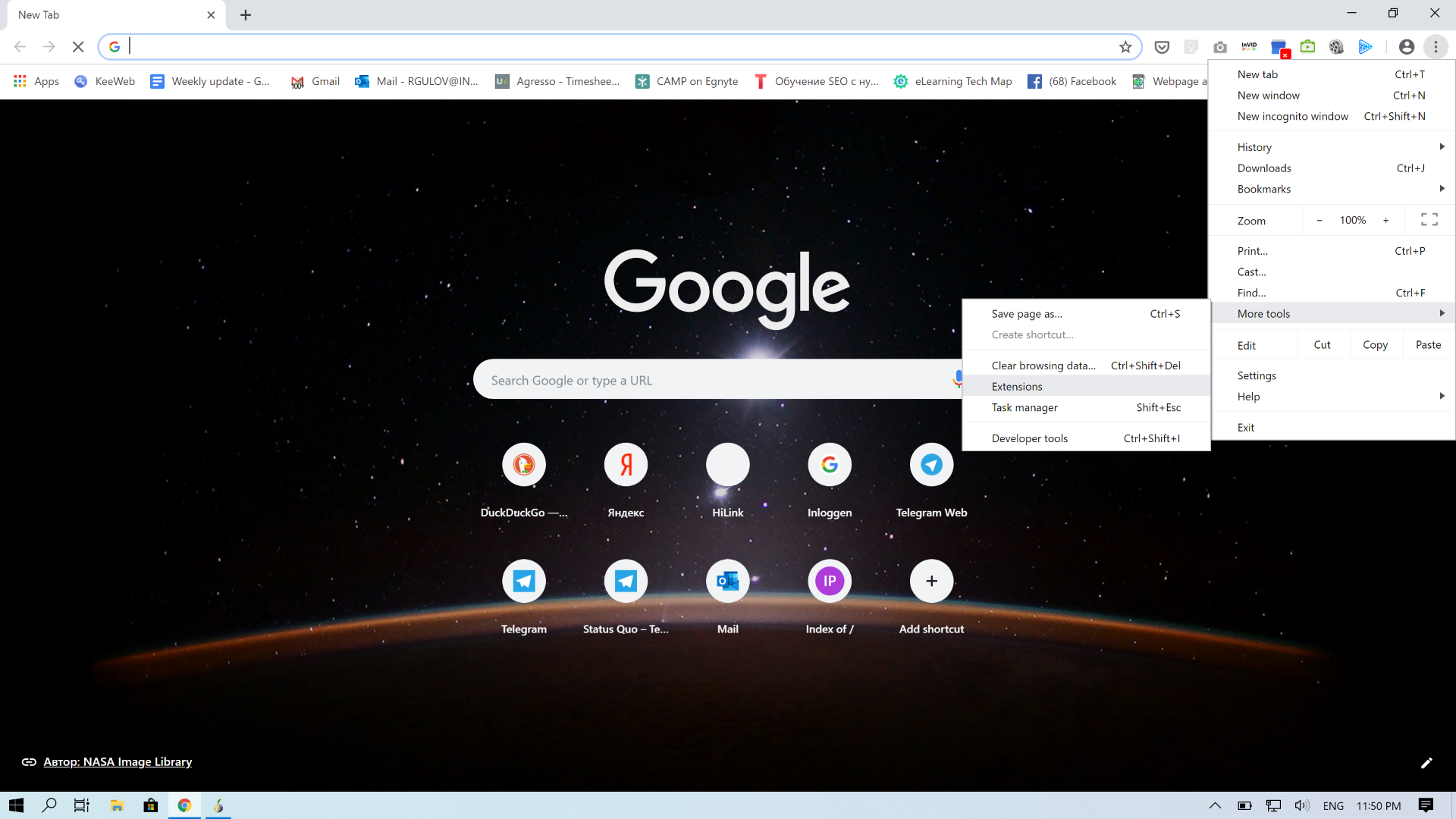Select Cast... in the menu
This screenshot has height=819, width=1456.
(1333, 272)
